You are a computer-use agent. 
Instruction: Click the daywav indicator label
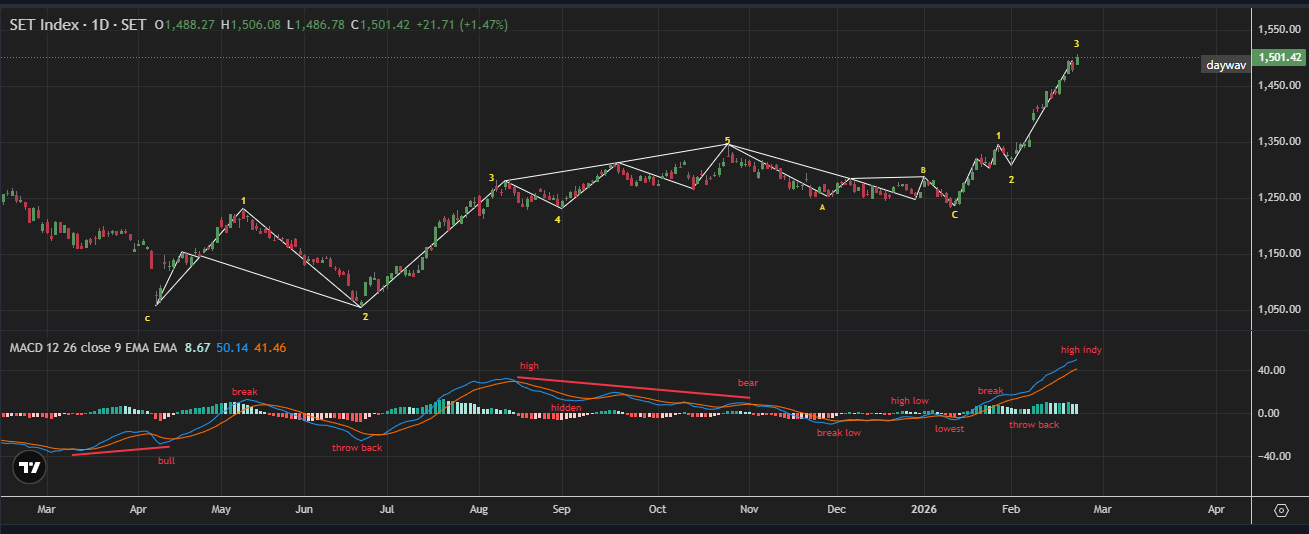[1225, 65]
